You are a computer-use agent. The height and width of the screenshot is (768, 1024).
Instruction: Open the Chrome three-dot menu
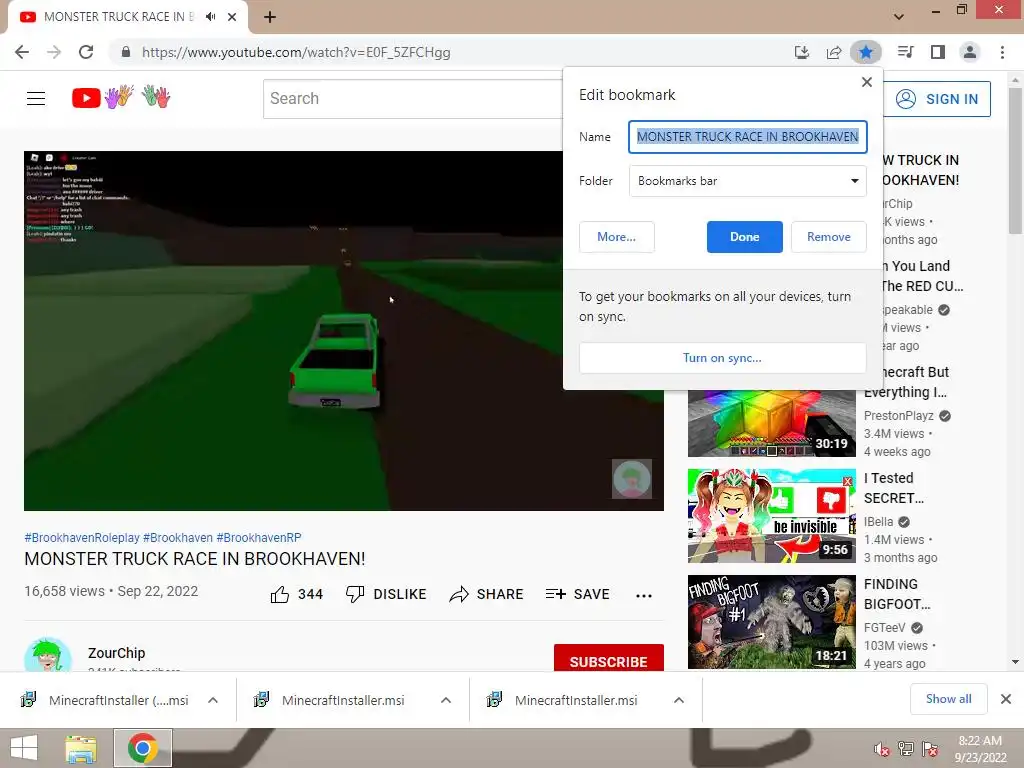1002,52
